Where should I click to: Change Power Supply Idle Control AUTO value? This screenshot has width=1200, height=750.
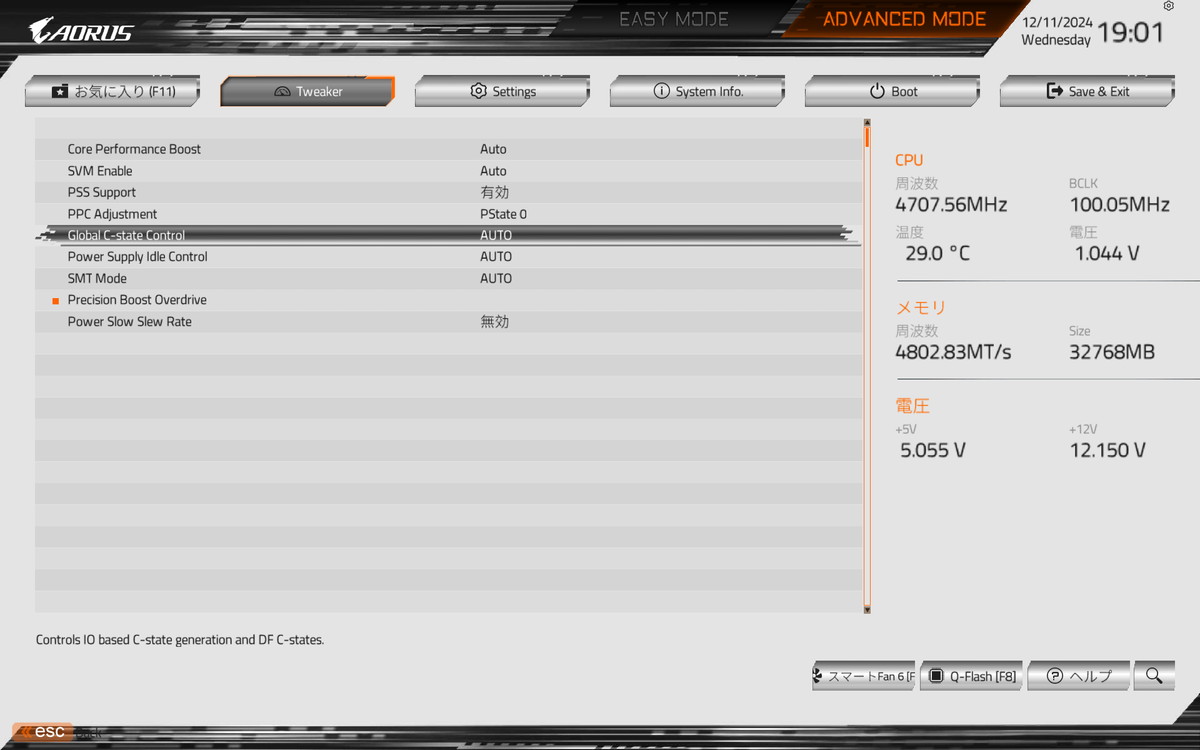(496, 257)
